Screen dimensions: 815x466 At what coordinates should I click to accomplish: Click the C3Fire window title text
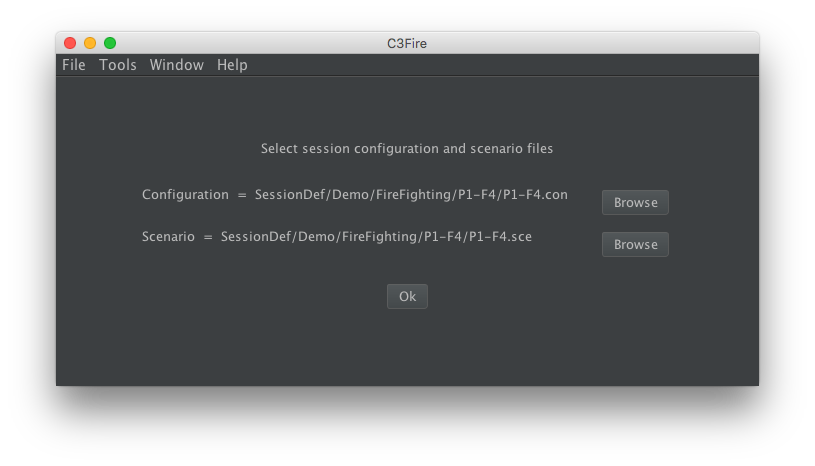[407, 43]
